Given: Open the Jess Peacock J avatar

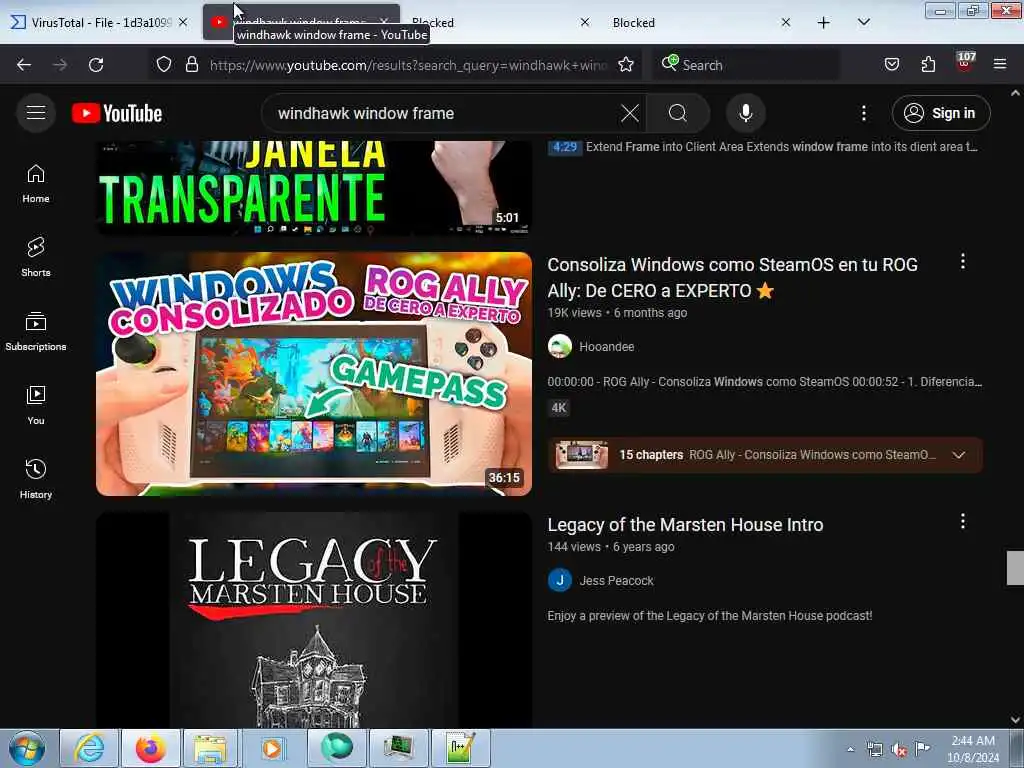Looking at the screenshot, I should [x=560, y=581].
